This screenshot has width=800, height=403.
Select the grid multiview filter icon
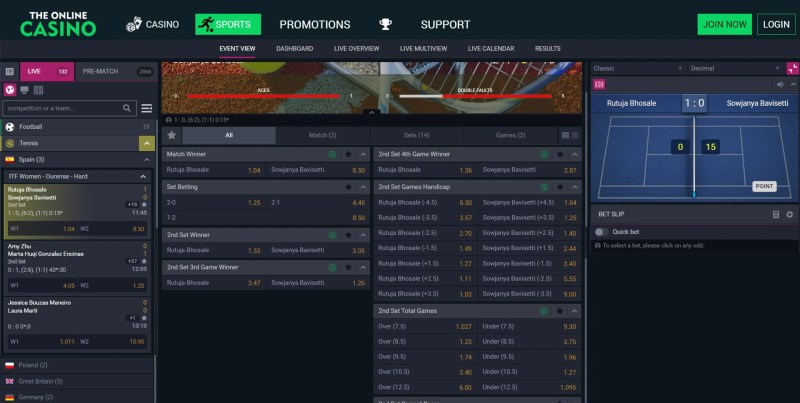click(x=38, y=90)
